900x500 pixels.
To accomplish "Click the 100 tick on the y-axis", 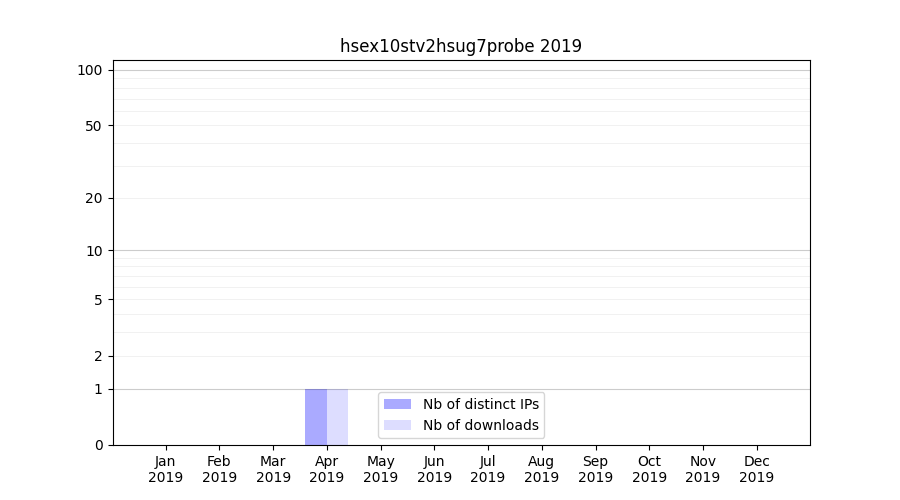I will point(90,70).
